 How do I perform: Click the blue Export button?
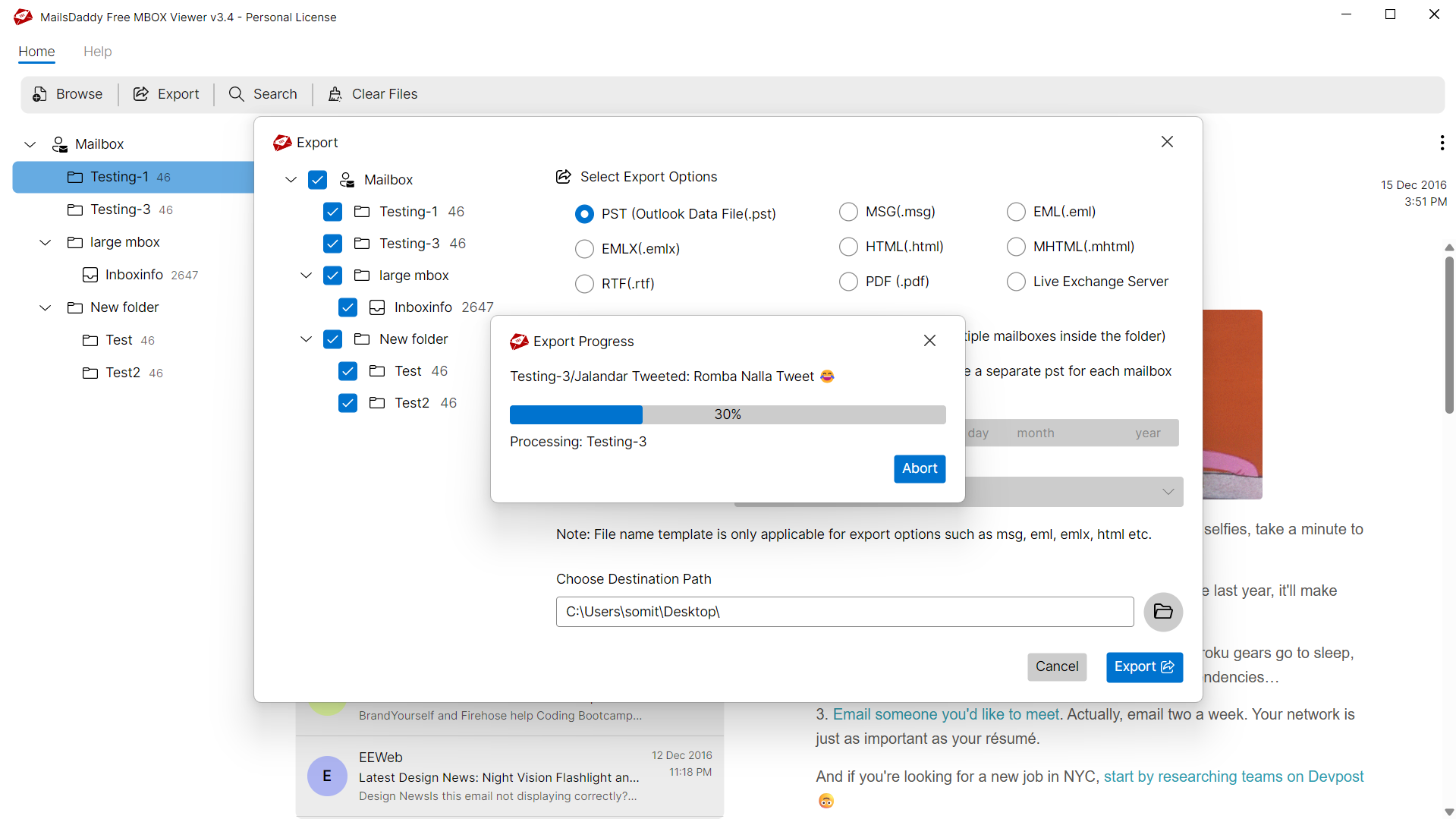[x=1144, y=667]
